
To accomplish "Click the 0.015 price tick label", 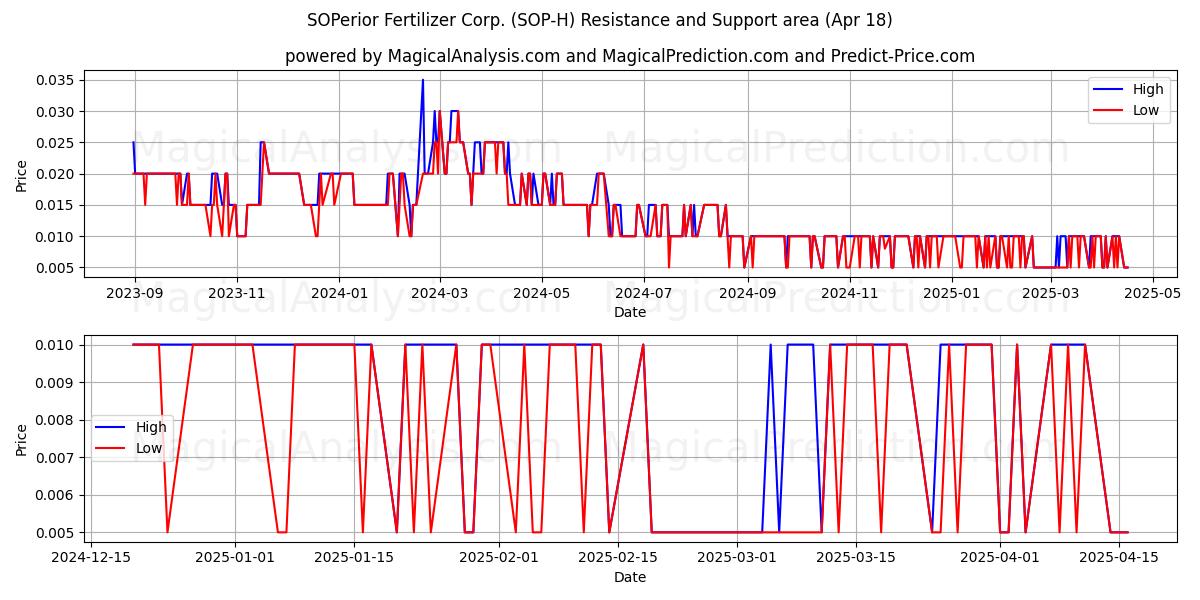I will 56,205.
